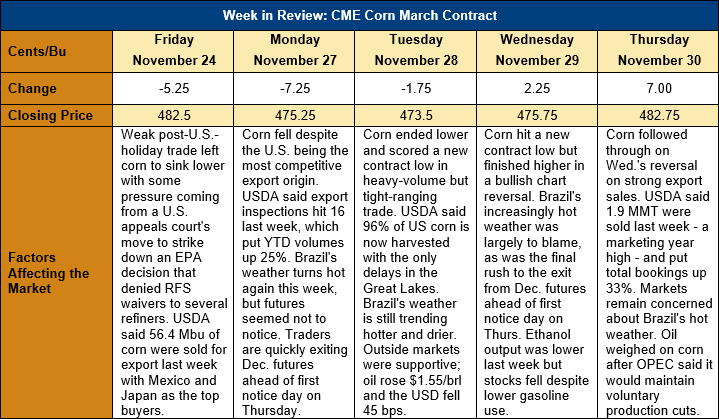
Task: Select the 'Cents/Bu' header cell
Action: coord(56,51)
